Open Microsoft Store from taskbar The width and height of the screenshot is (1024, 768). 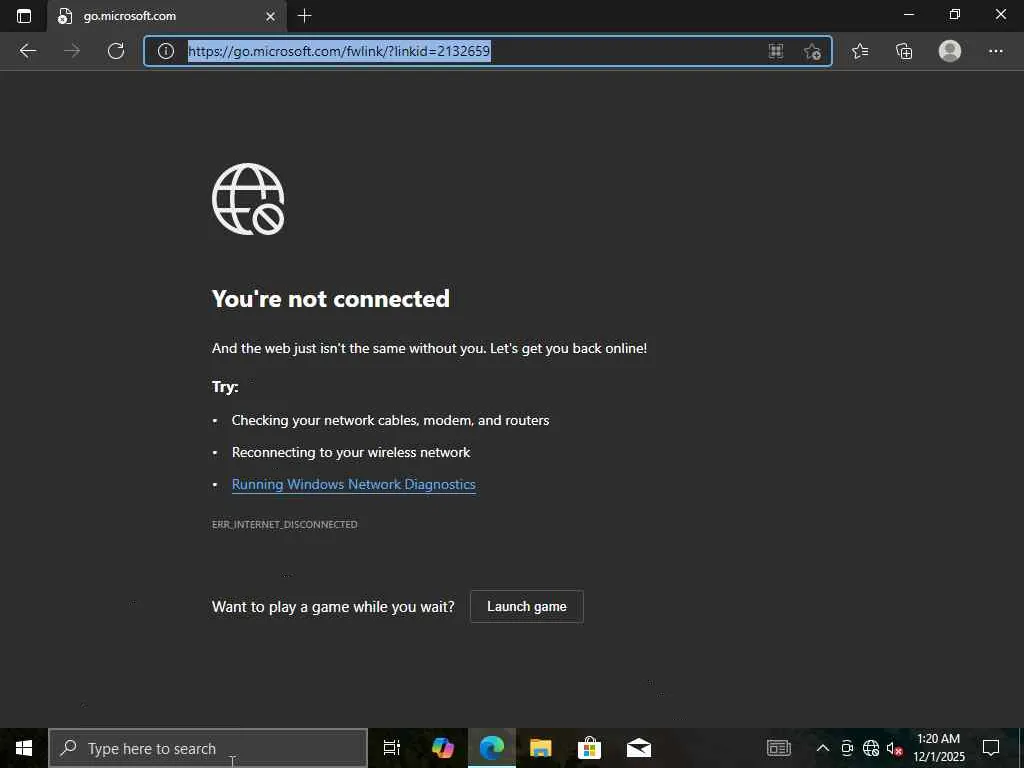point(590,748)
